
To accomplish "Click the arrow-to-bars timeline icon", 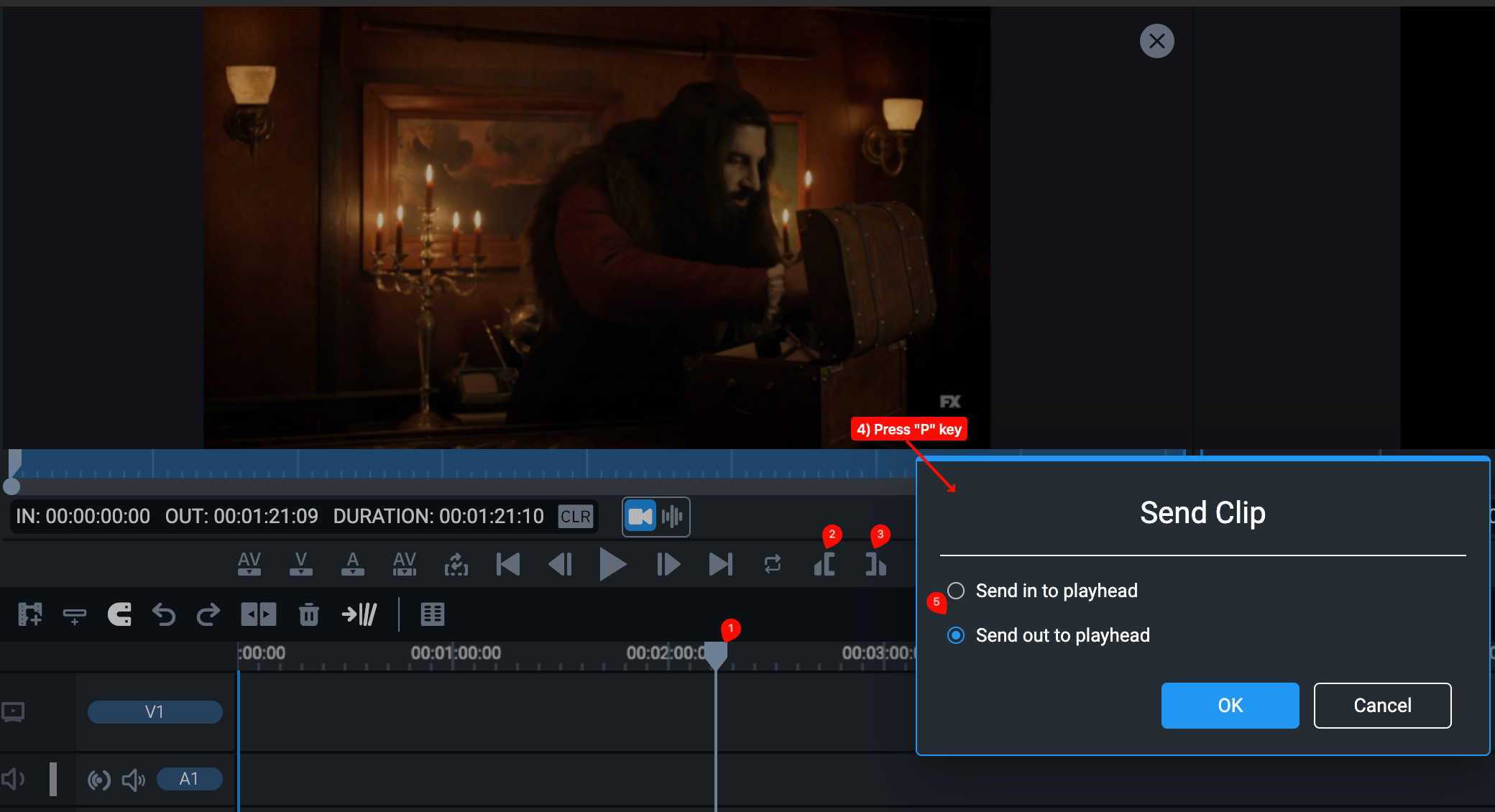I will (359, 614).
